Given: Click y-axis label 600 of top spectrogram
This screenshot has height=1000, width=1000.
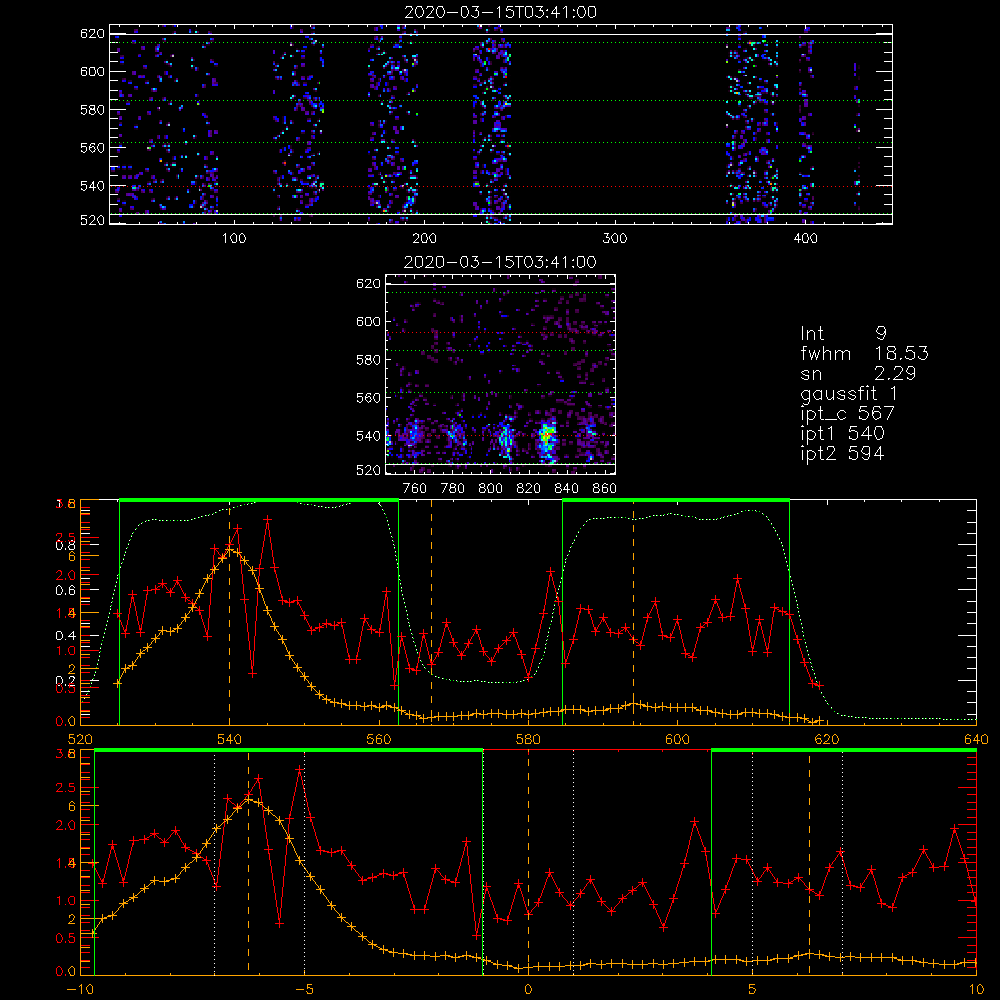Looking at the screenshot, I should 92,71.
